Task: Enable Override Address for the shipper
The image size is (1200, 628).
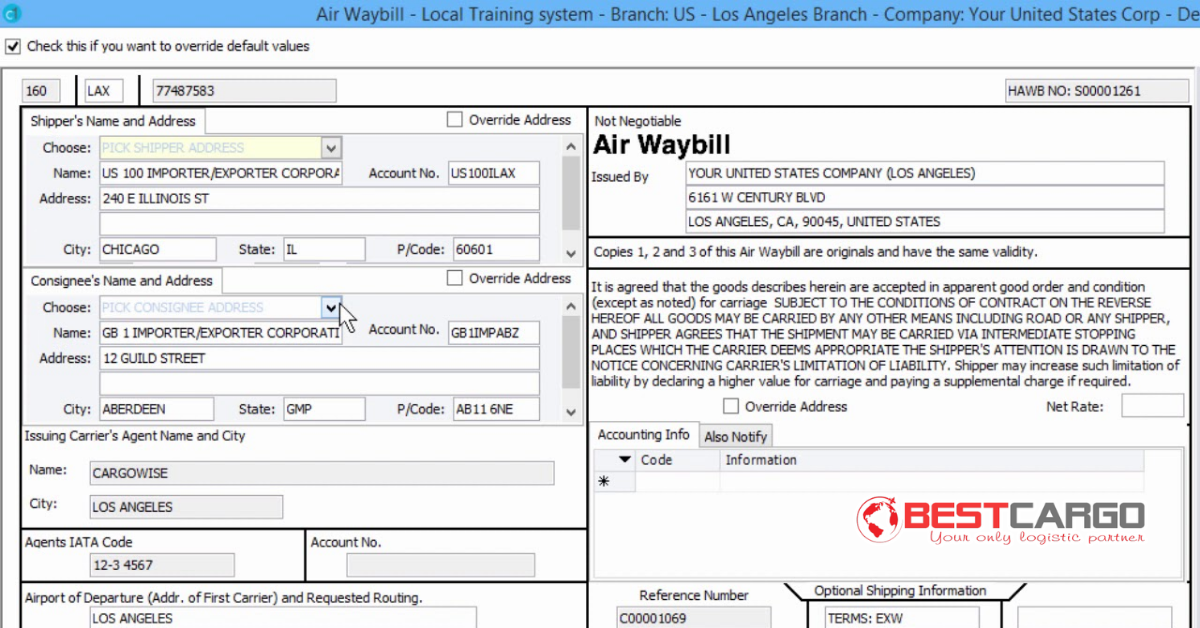Action: [x=454, y=120]
